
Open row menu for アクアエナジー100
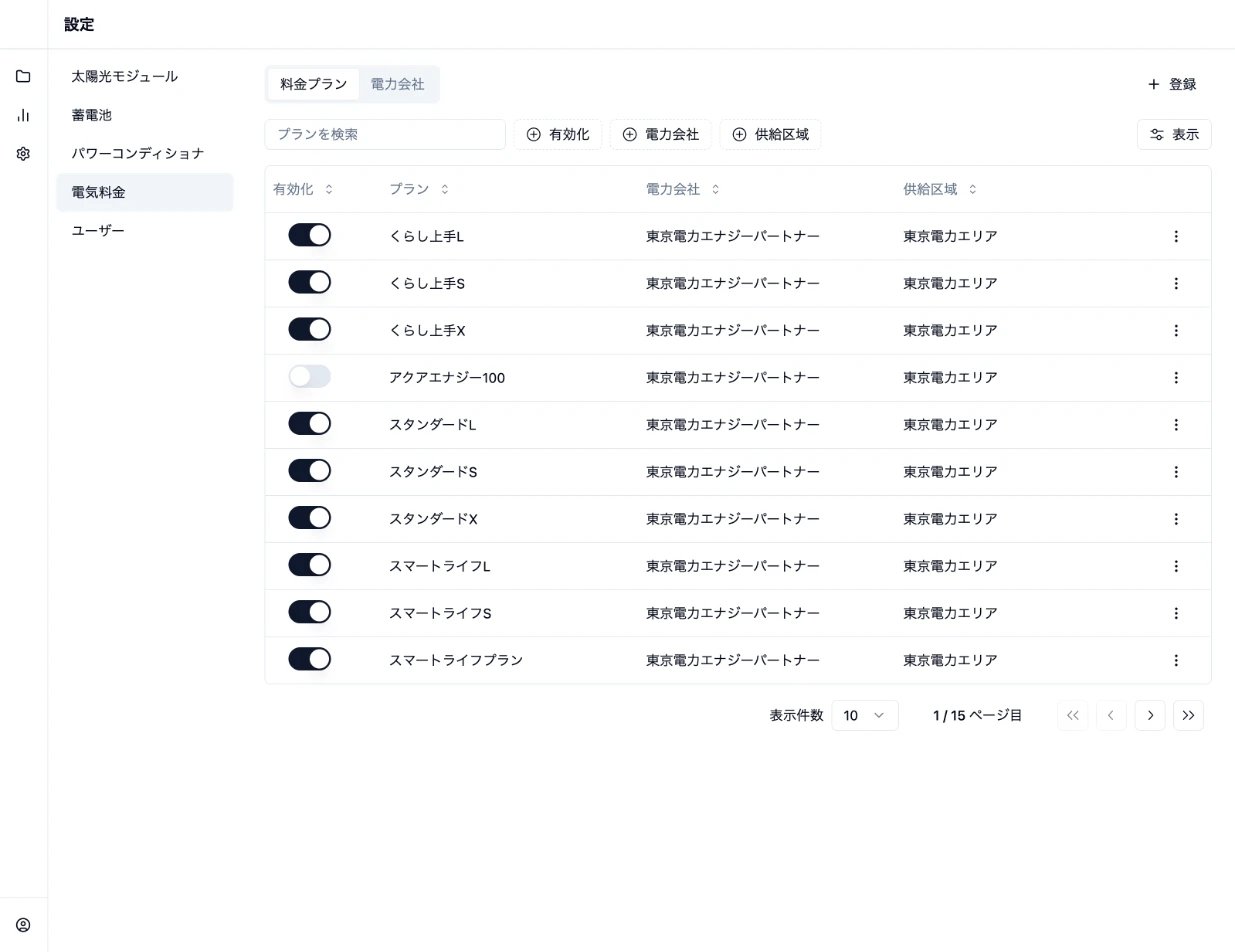(1176, 377)
